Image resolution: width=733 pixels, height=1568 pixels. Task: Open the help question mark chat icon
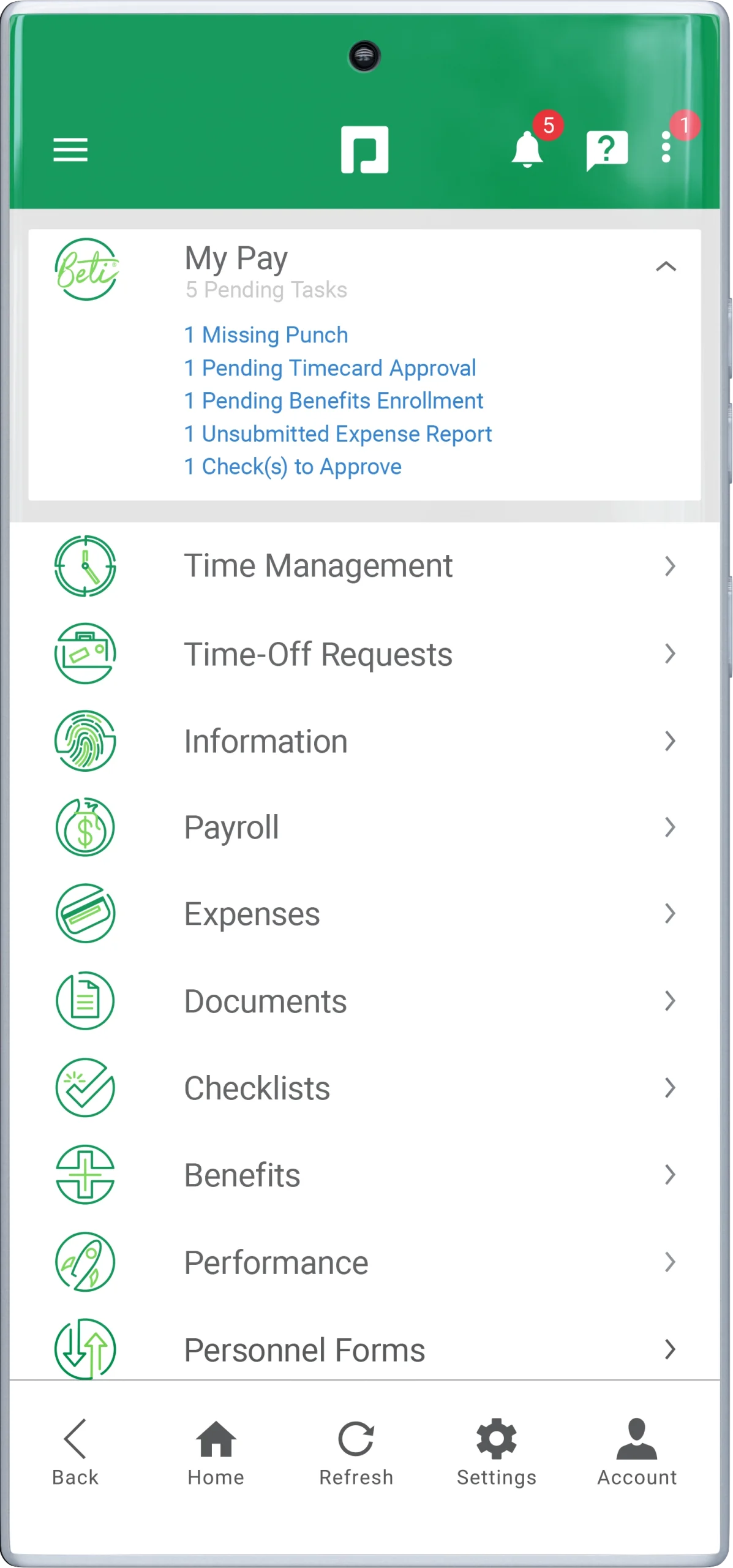(606, 150)
